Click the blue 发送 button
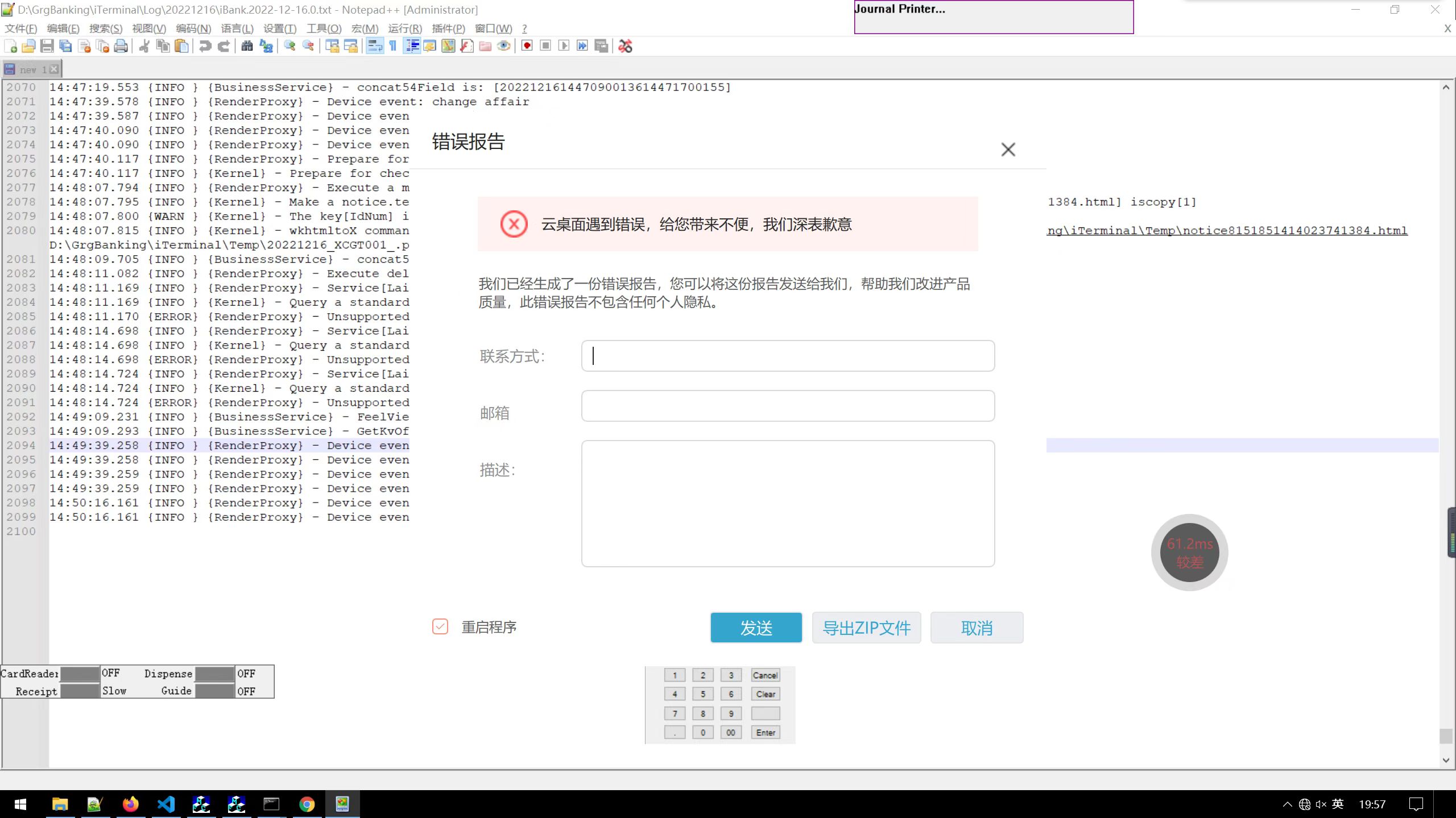1456x818 pixels. (x=756, y=628)
